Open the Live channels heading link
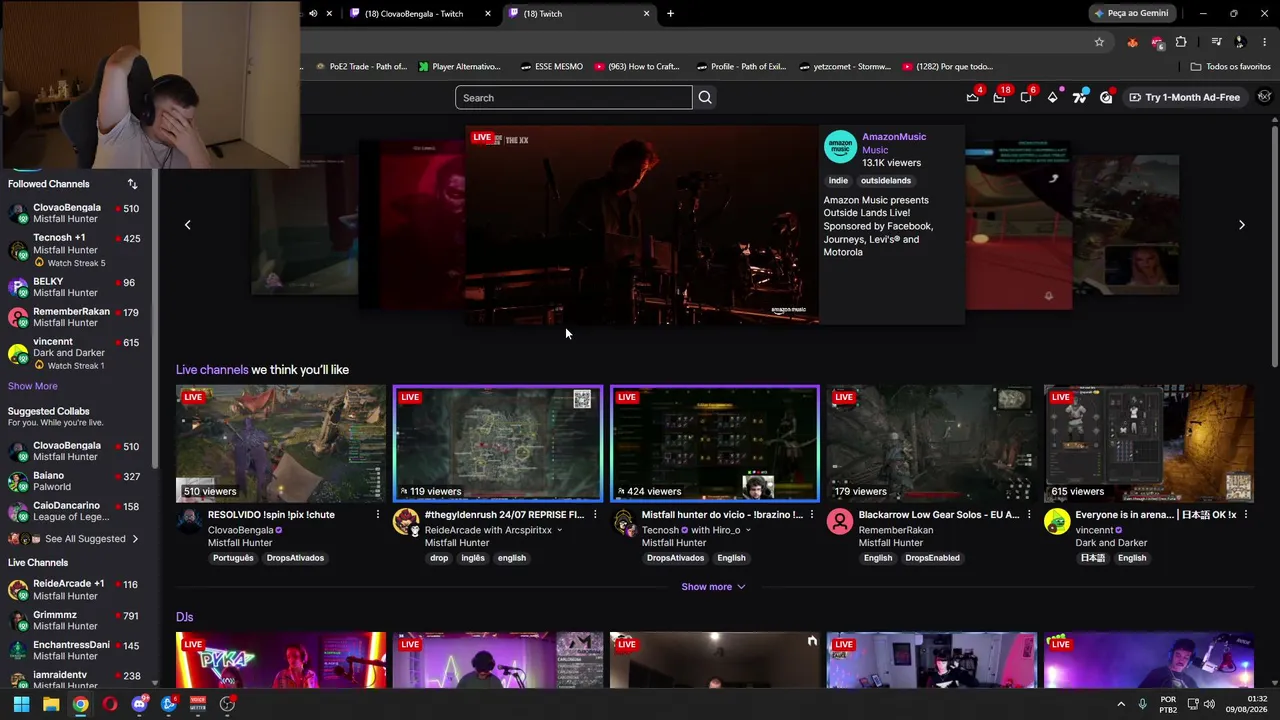The image size is (1280, 720). (x=212, y=370)
